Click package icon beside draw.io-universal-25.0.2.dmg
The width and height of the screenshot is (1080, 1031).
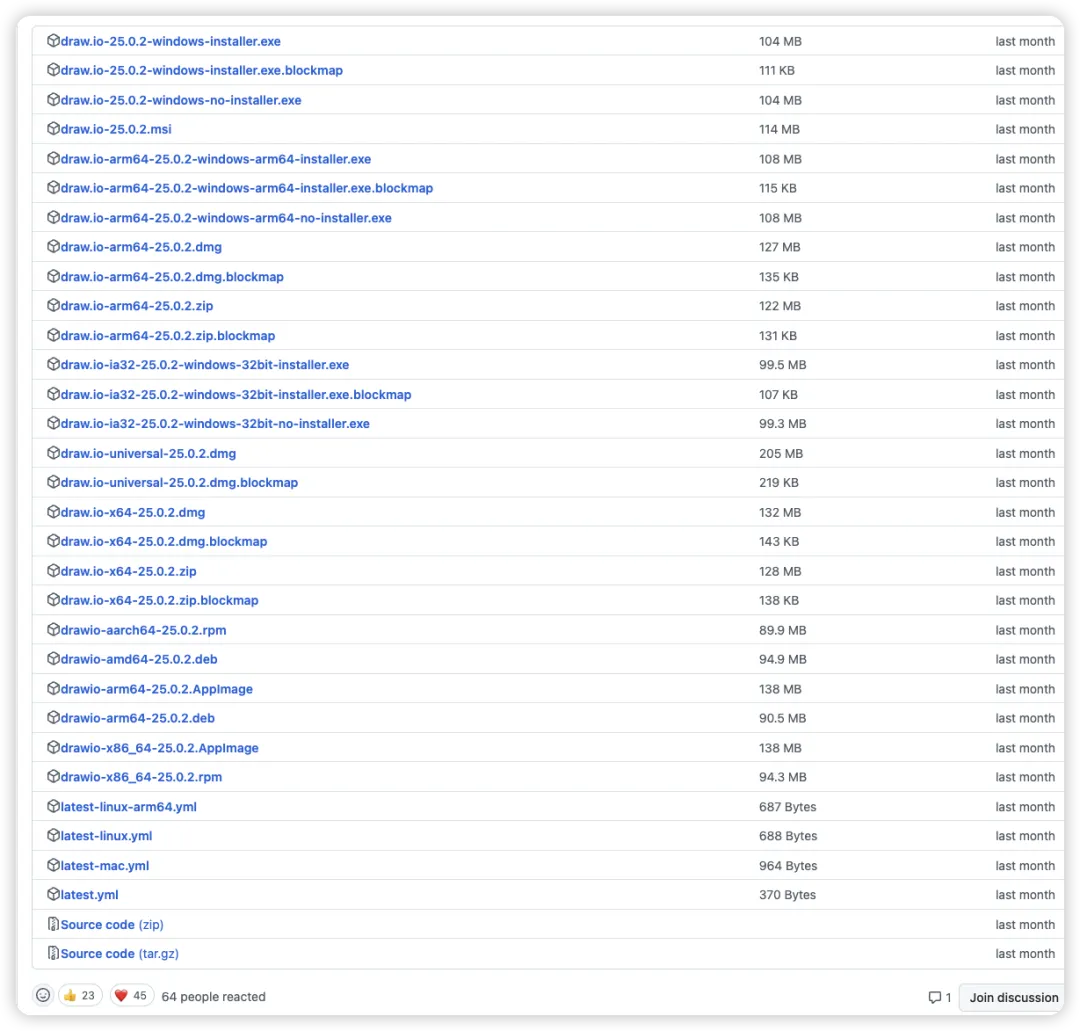pos(53,452)
